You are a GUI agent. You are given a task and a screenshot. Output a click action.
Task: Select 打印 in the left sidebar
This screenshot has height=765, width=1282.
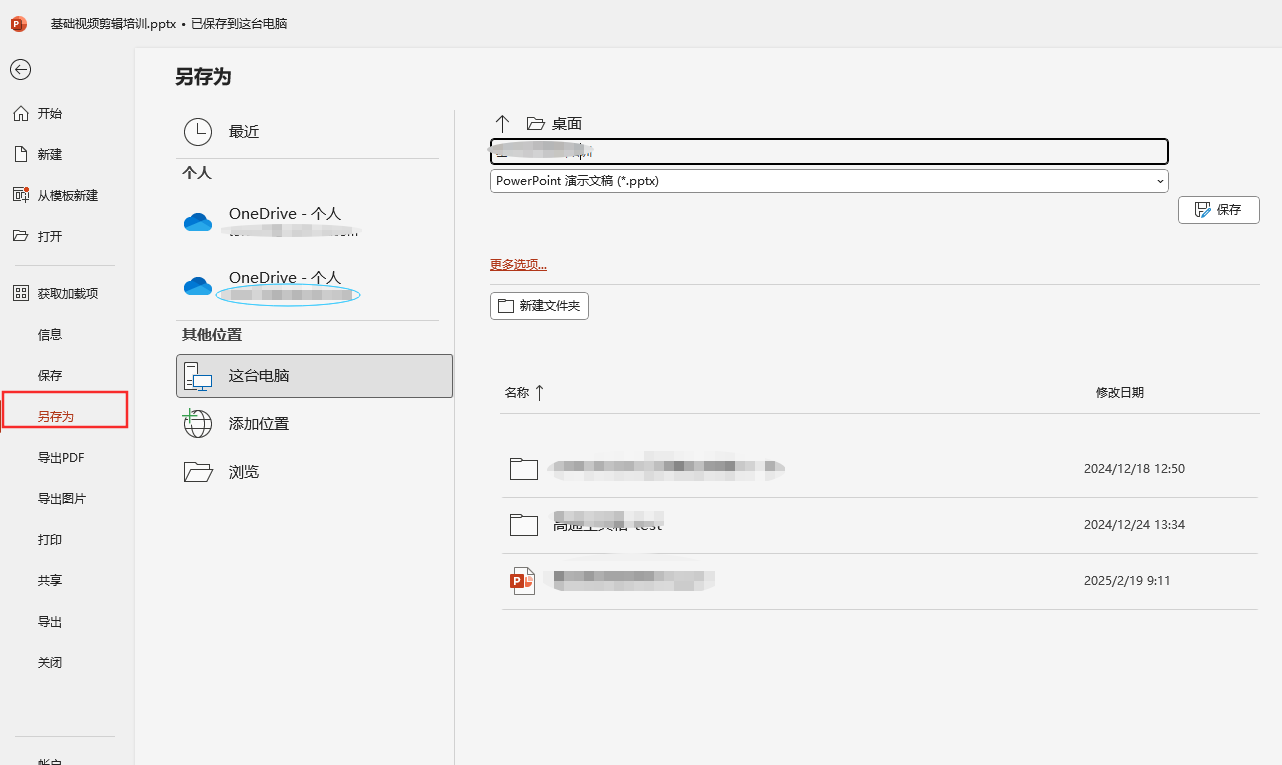point(50,540)
